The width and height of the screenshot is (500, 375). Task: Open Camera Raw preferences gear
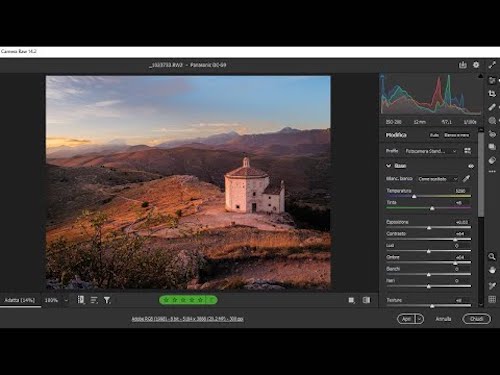point(476,65)
